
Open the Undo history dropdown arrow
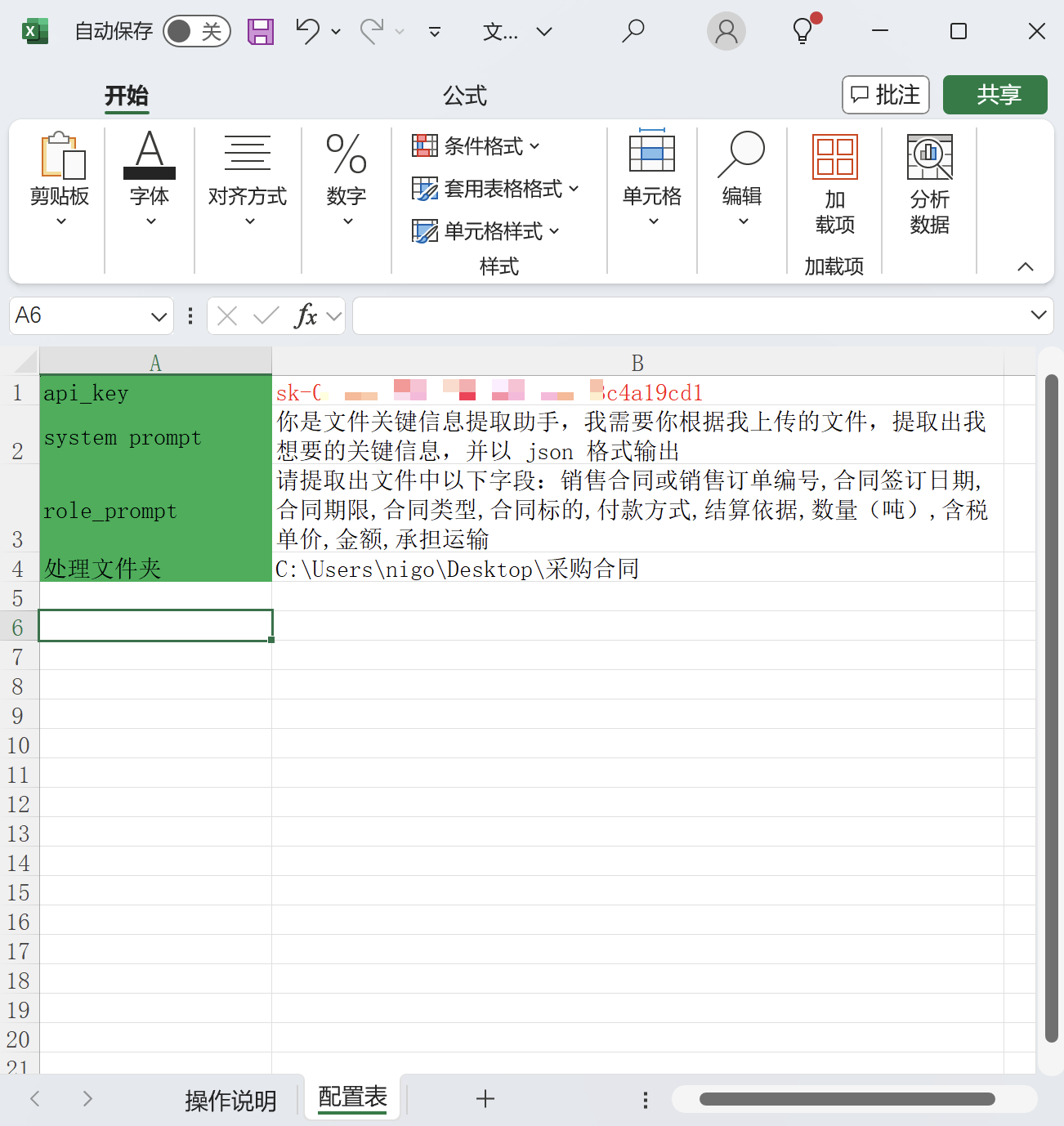tap(336, 32)
